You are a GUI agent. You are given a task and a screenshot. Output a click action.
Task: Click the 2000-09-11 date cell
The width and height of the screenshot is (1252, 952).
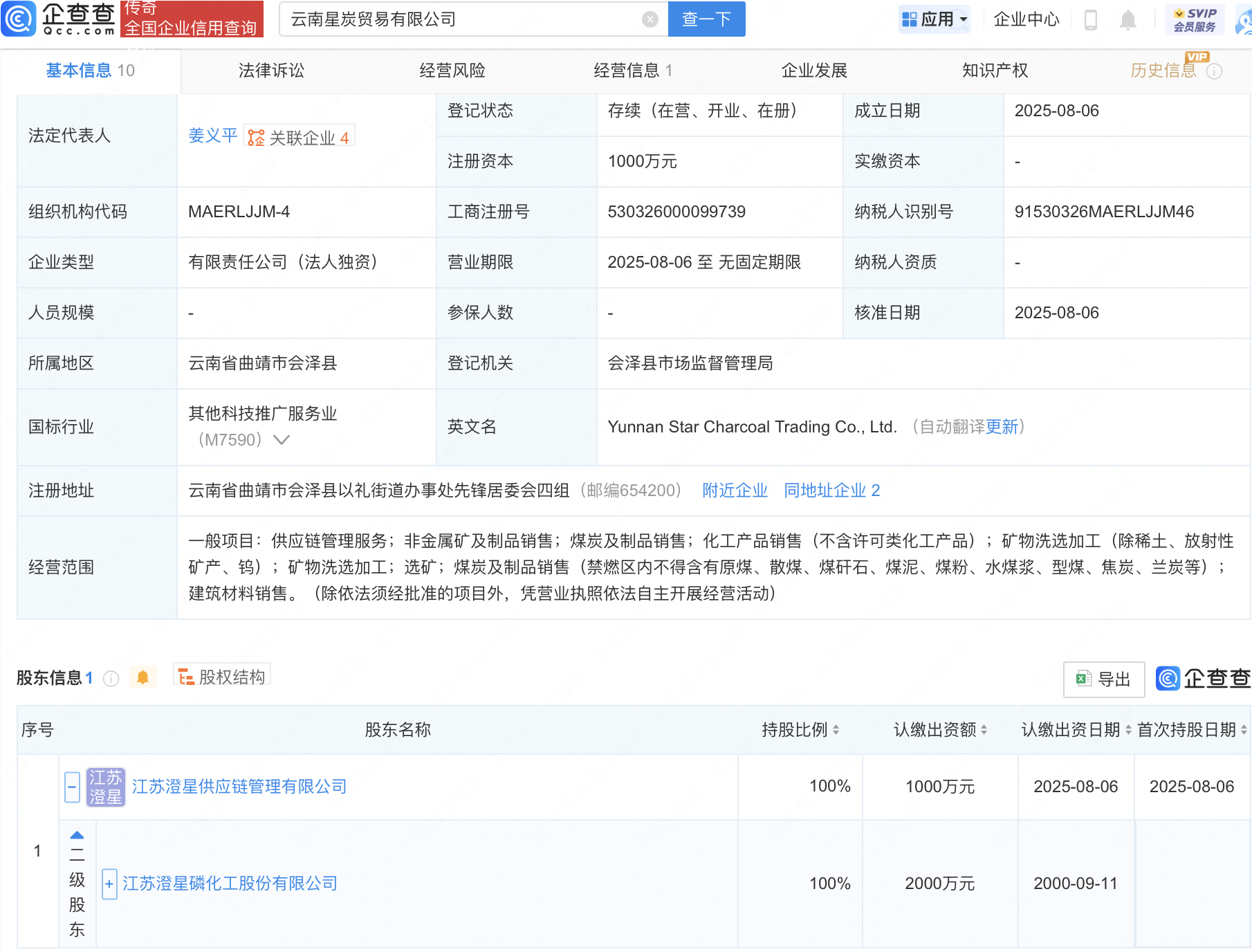1076,884
